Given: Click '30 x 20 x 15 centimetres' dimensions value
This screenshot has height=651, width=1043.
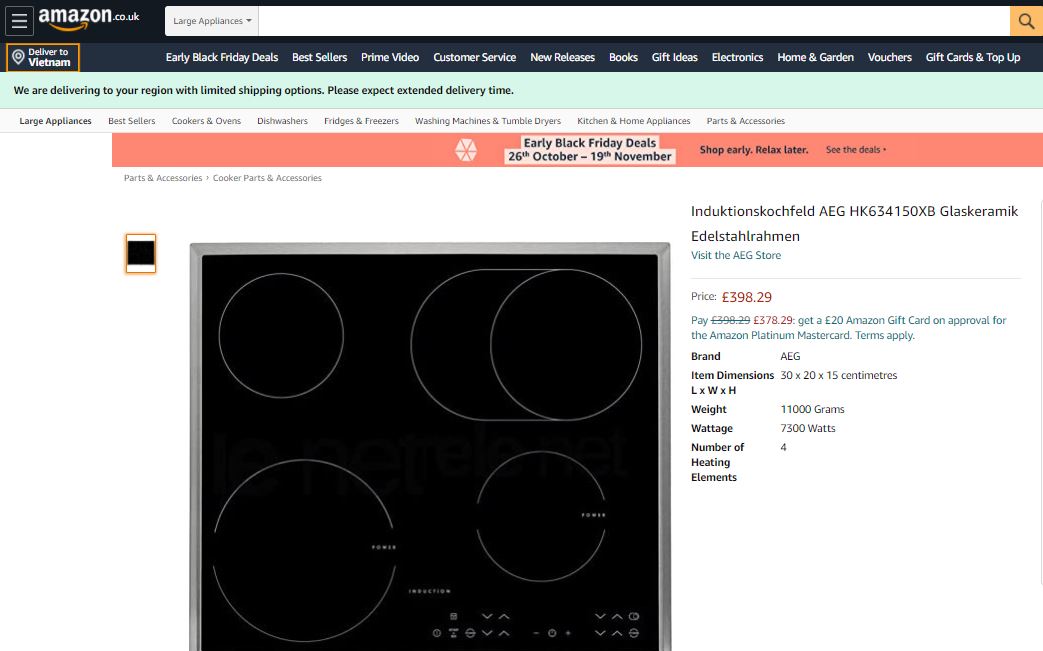Looking at the screenshot, I should point(838,376).
